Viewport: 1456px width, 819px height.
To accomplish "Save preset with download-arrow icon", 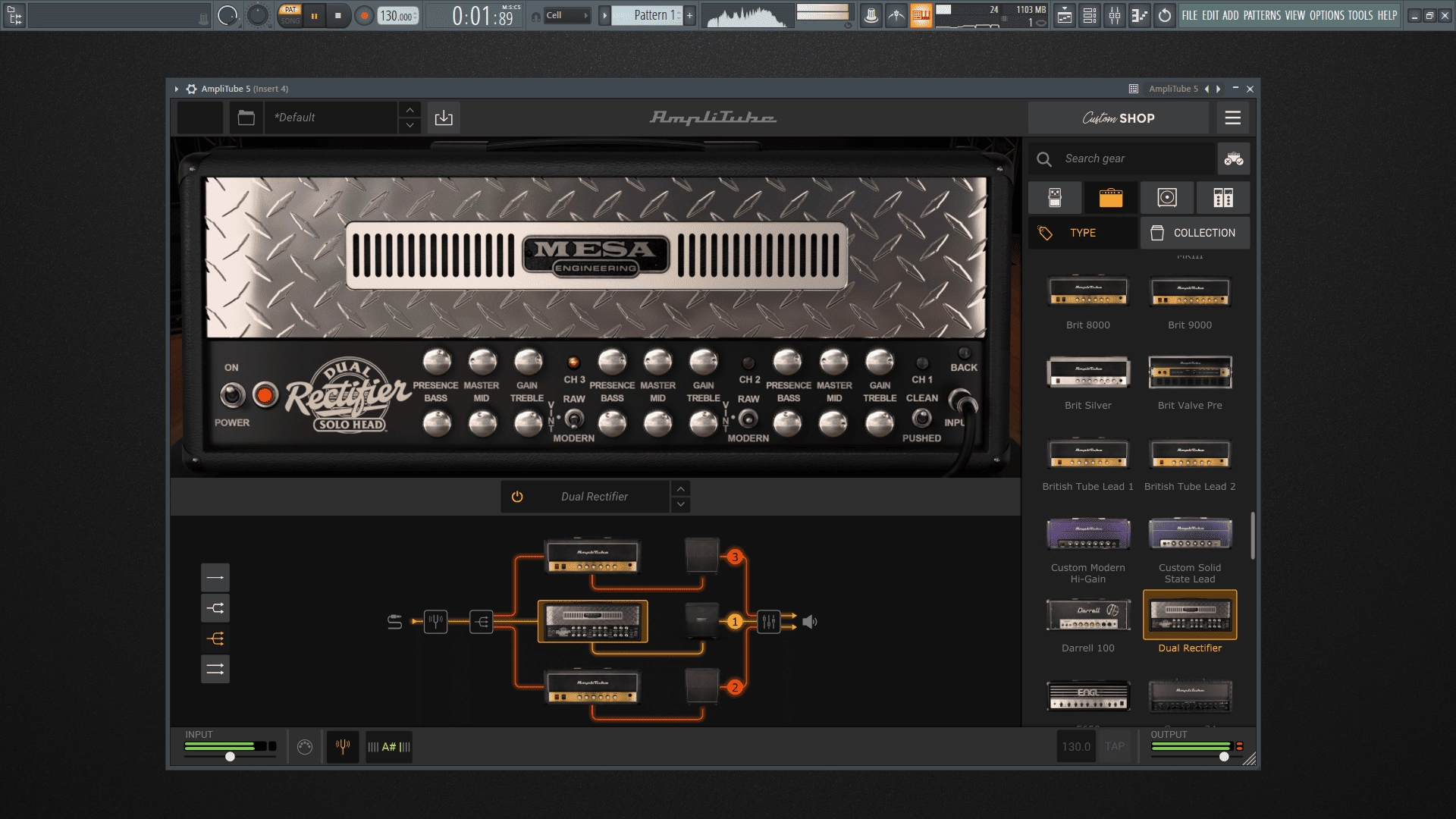I will click(444, 118).
